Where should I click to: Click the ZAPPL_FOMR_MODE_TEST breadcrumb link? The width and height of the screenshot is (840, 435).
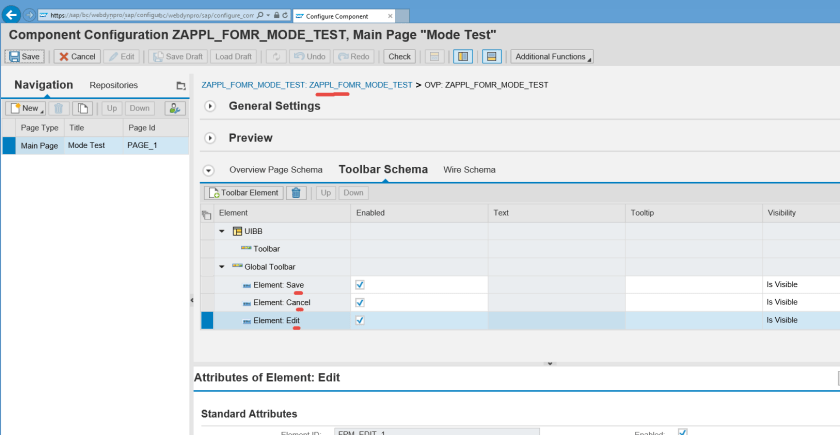pos(307,85)
